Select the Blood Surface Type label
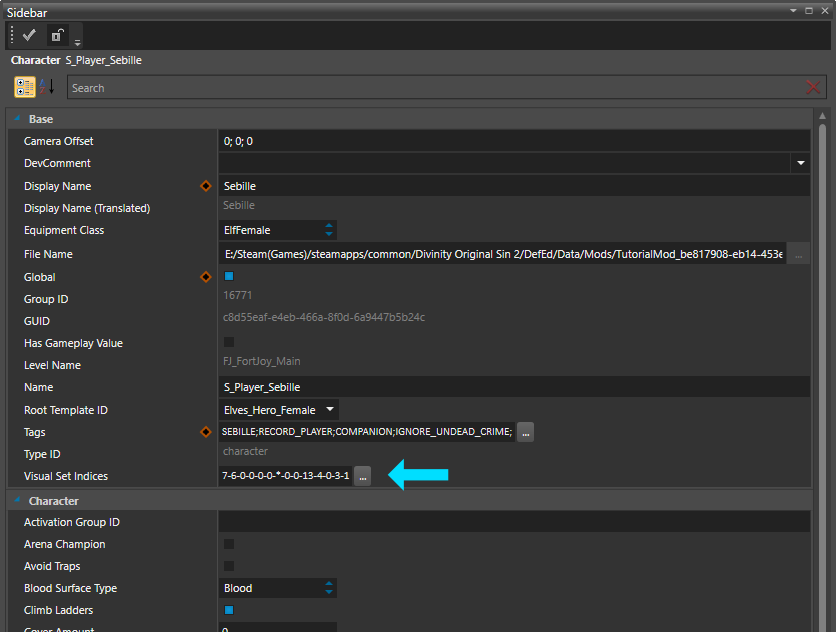The image size is (836, 632). coord(70,588)
